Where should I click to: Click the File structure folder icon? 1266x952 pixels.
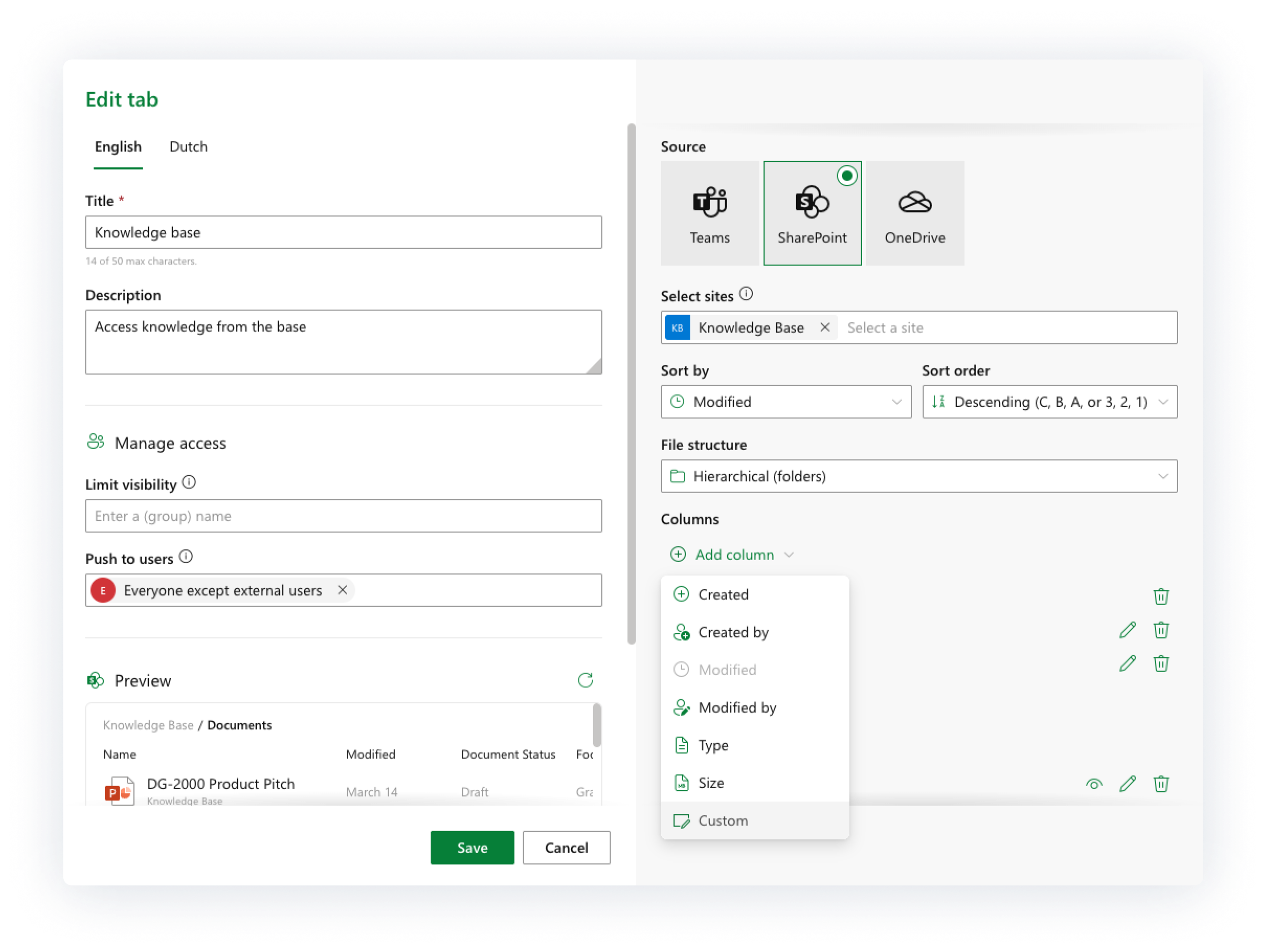678,476
